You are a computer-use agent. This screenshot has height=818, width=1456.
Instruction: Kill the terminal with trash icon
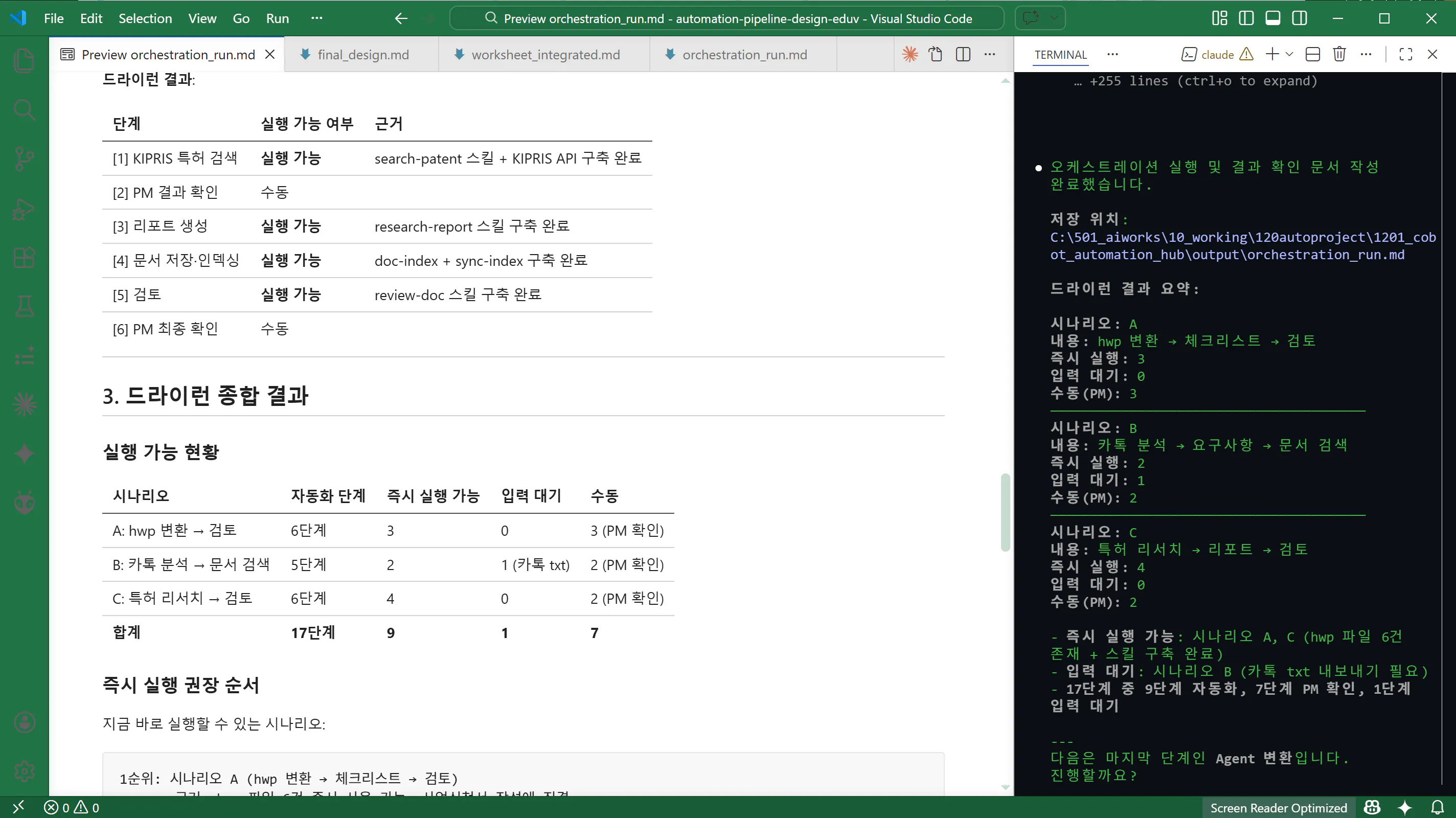[1339, 54]
